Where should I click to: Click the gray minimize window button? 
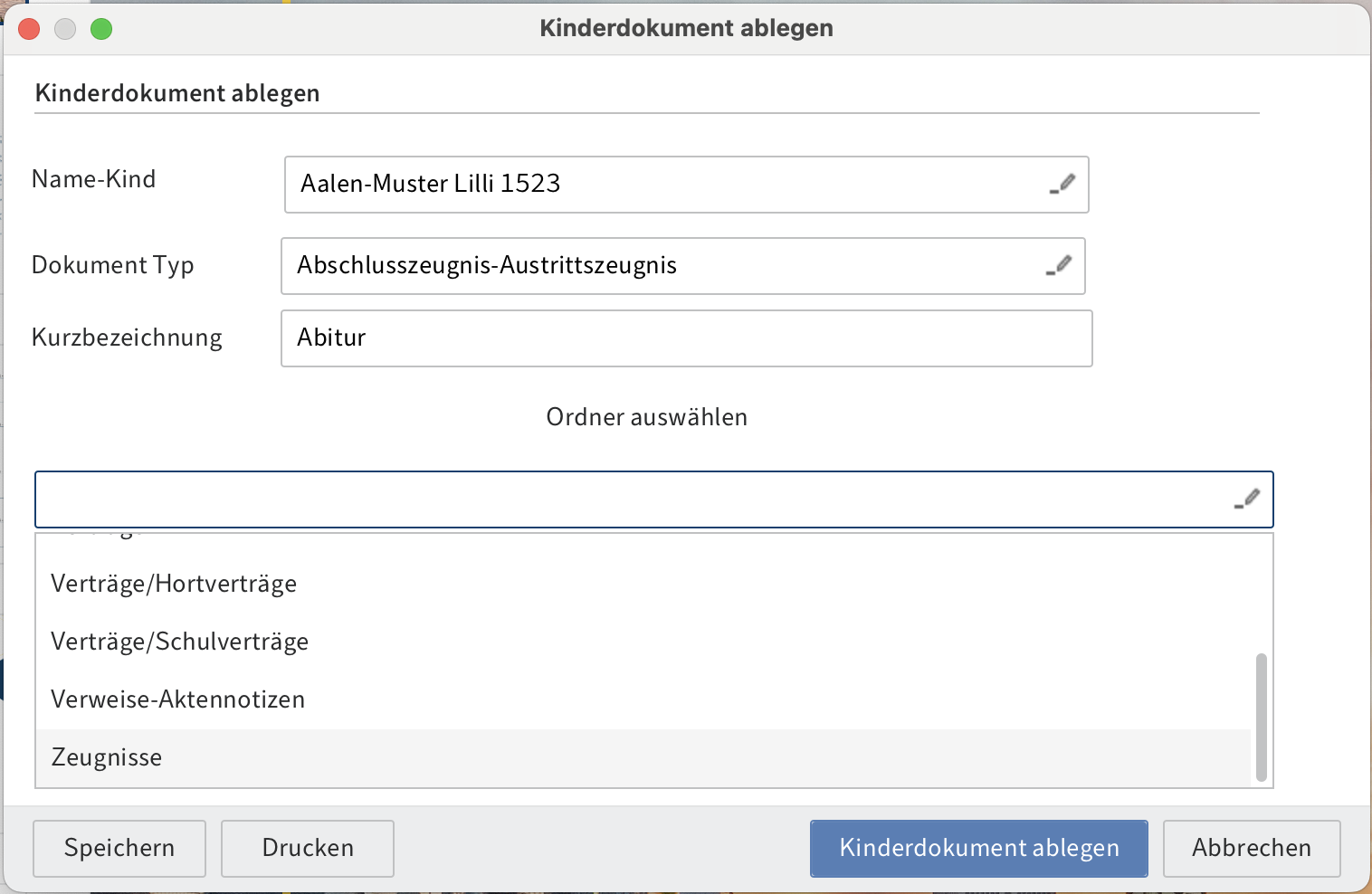65,29
